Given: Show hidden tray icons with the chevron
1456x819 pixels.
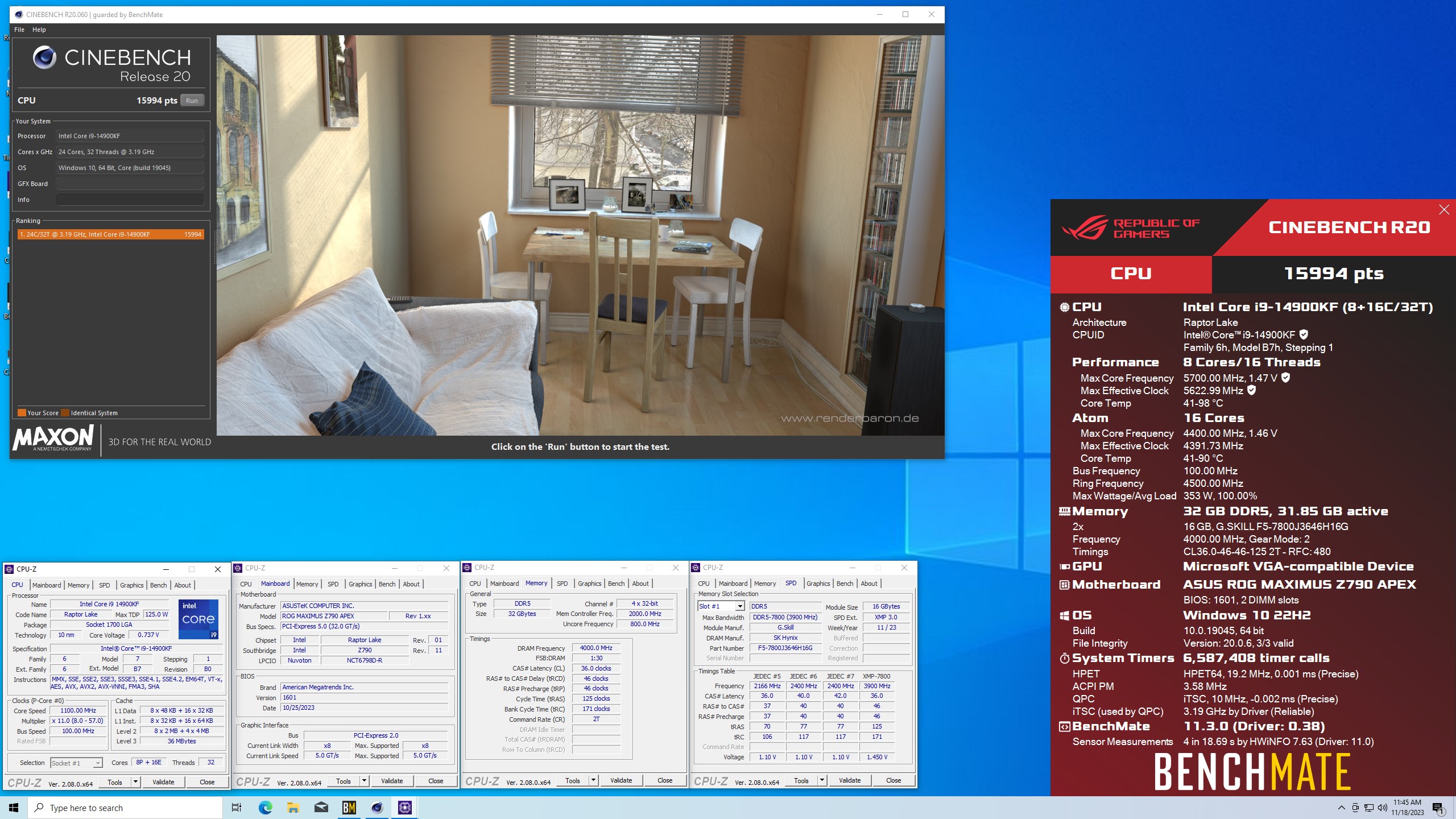Looking at the screenshot, I should pyautogui.click(x=1341, y=808).
